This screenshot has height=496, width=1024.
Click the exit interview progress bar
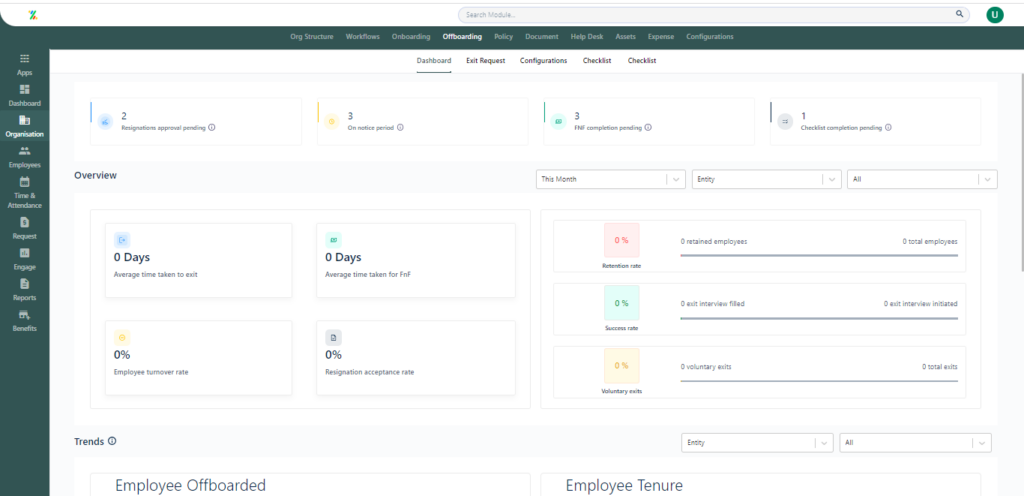(819, 318)
